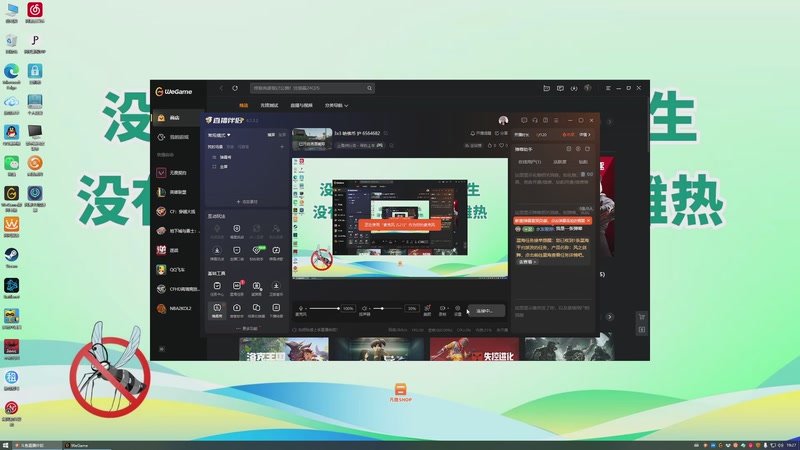800x450 pixels.
Task: Expand the 详情 details arrow
Action: (585, 135)
